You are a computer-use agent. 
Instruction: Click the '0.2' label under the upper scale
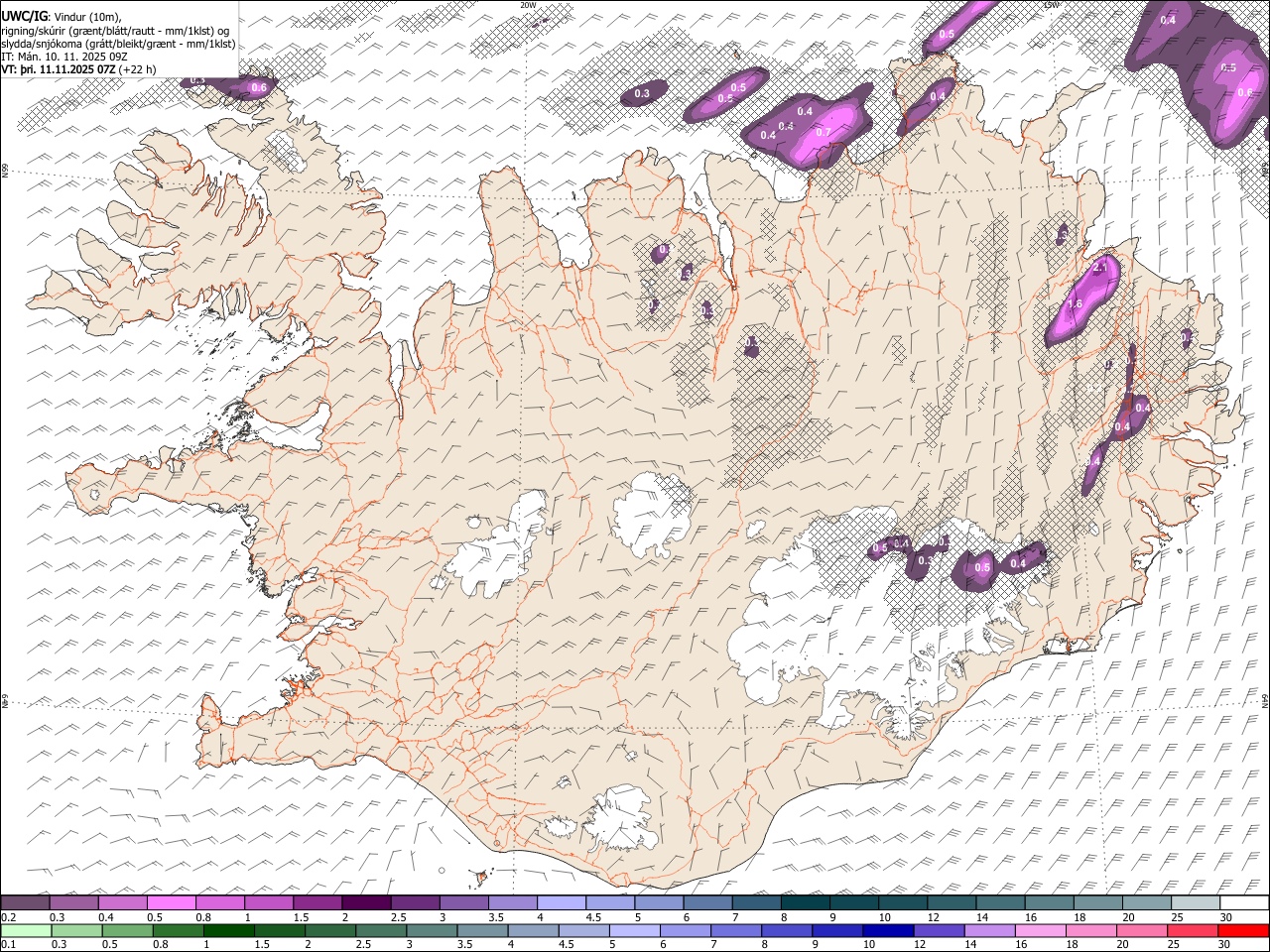[8, 917]
